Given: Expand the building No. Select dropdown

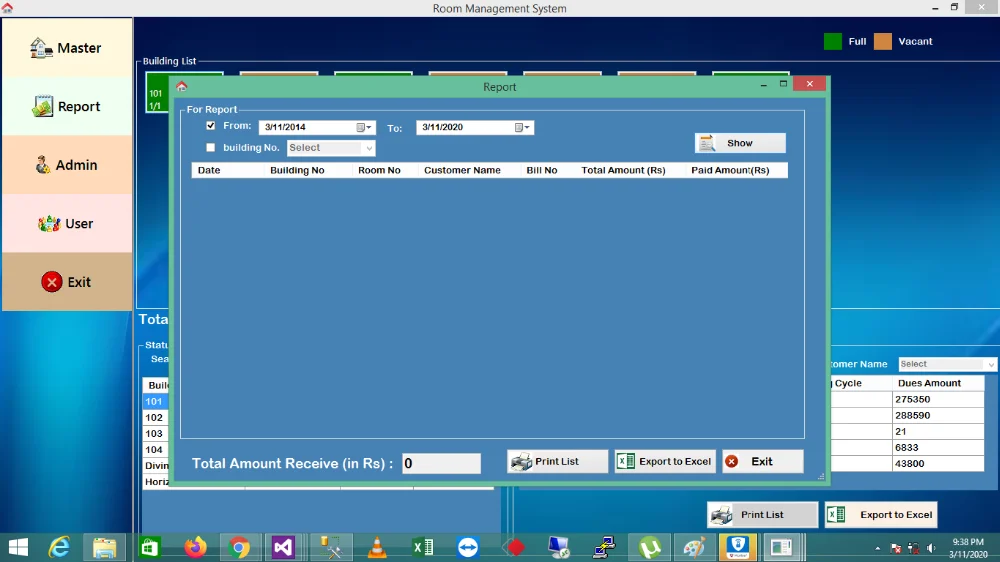Looking at the screenshot, I should pyautogui.click(x=368, y=148).
